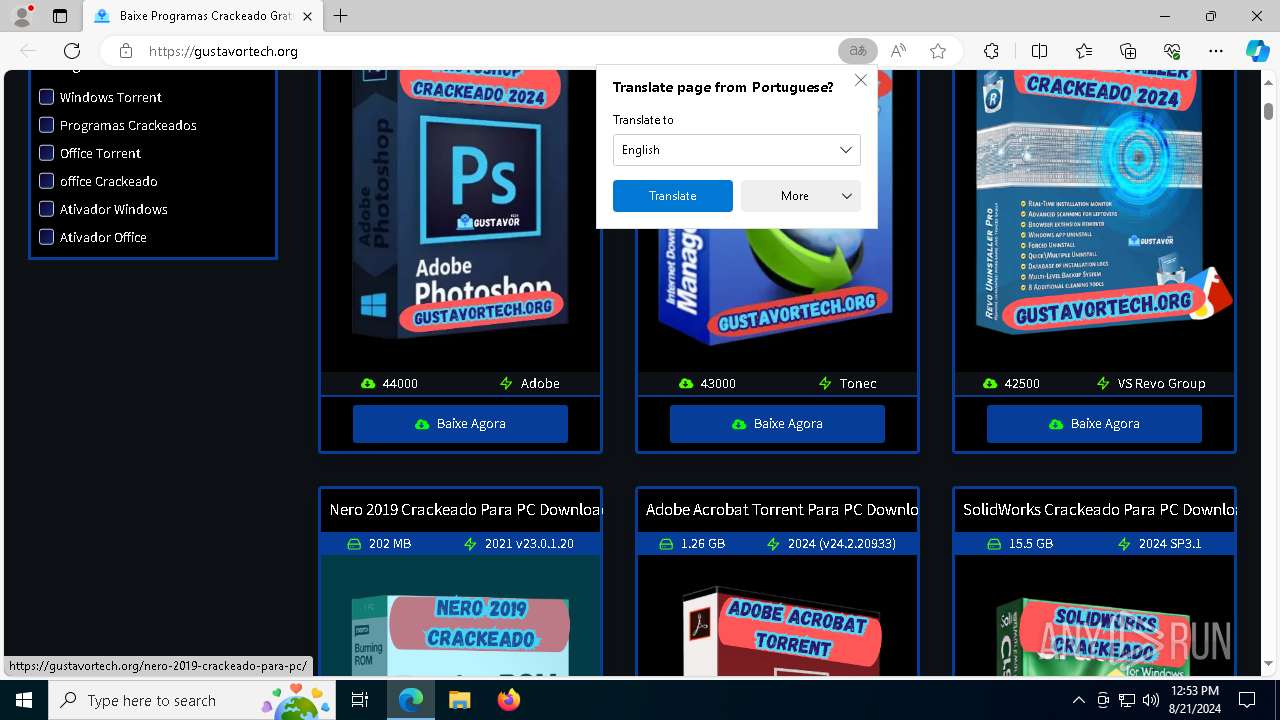
Task: Enable Ativador Office checkbox
Action: (46, 237)
